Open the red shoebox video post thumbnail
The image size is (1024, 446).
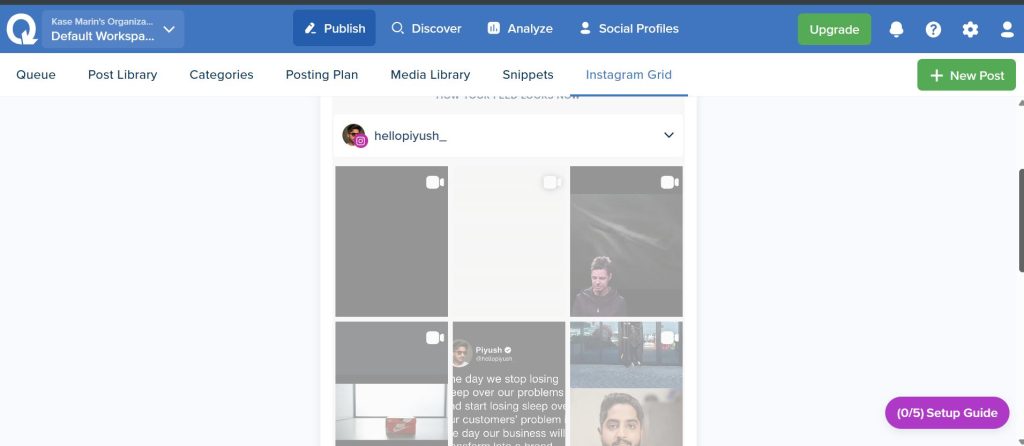[x=392, y=383]
